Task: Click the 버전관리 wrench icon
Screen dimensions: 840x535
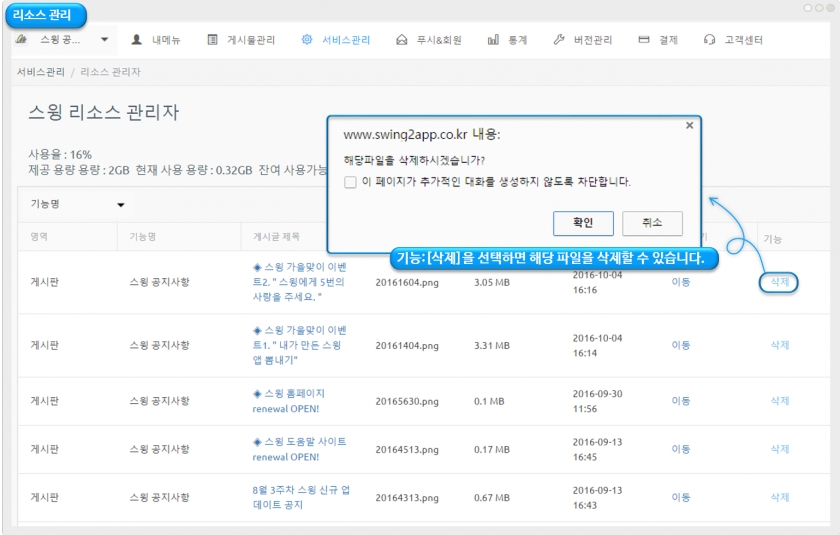Action: [x=559, y=40]
